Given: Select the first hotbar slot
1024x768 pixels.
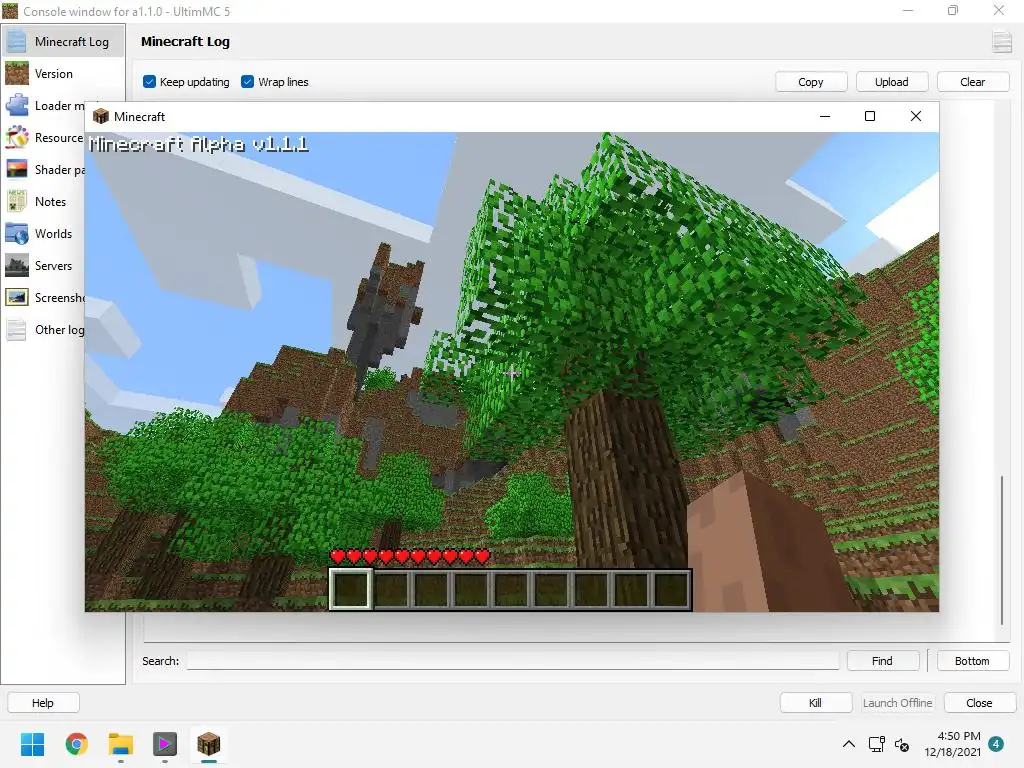Looking at the screenshot, I should (x=351, y=589).
